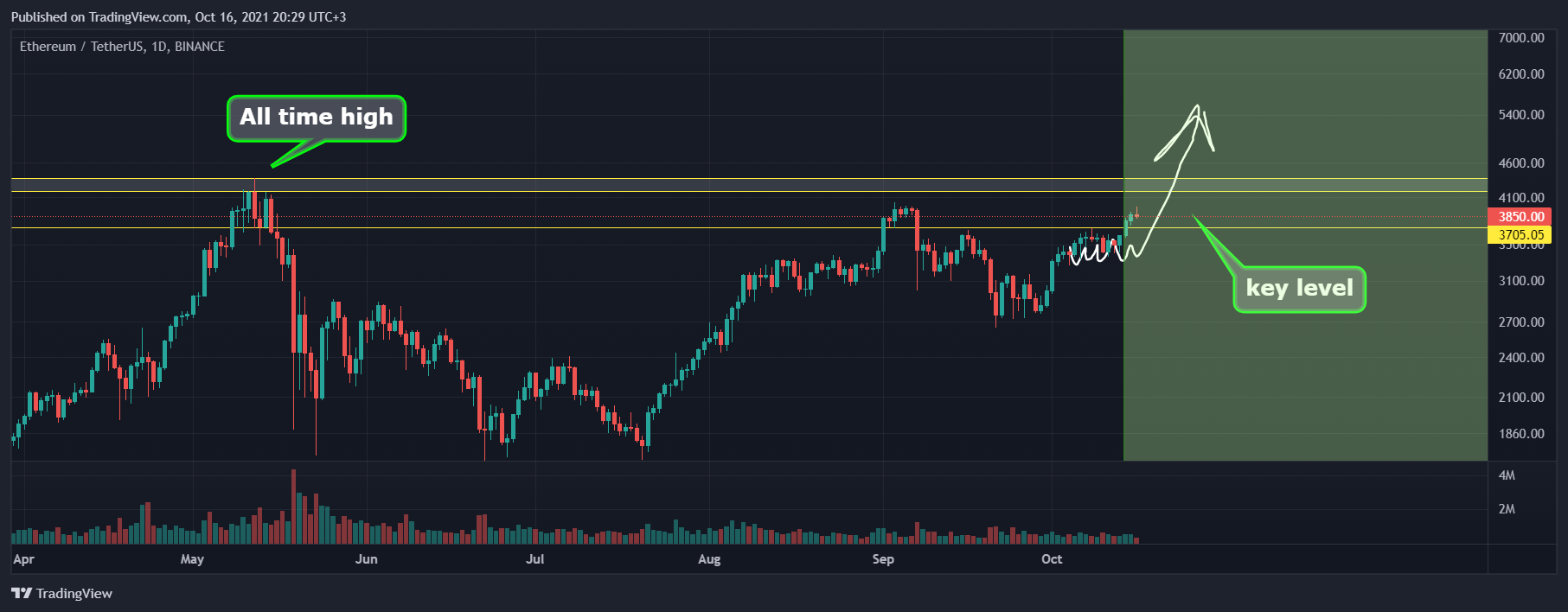Click the Jul date label on time axis
Image resolution: width=1568 pixels, height=612 pixels.
(x=535, y=559)
